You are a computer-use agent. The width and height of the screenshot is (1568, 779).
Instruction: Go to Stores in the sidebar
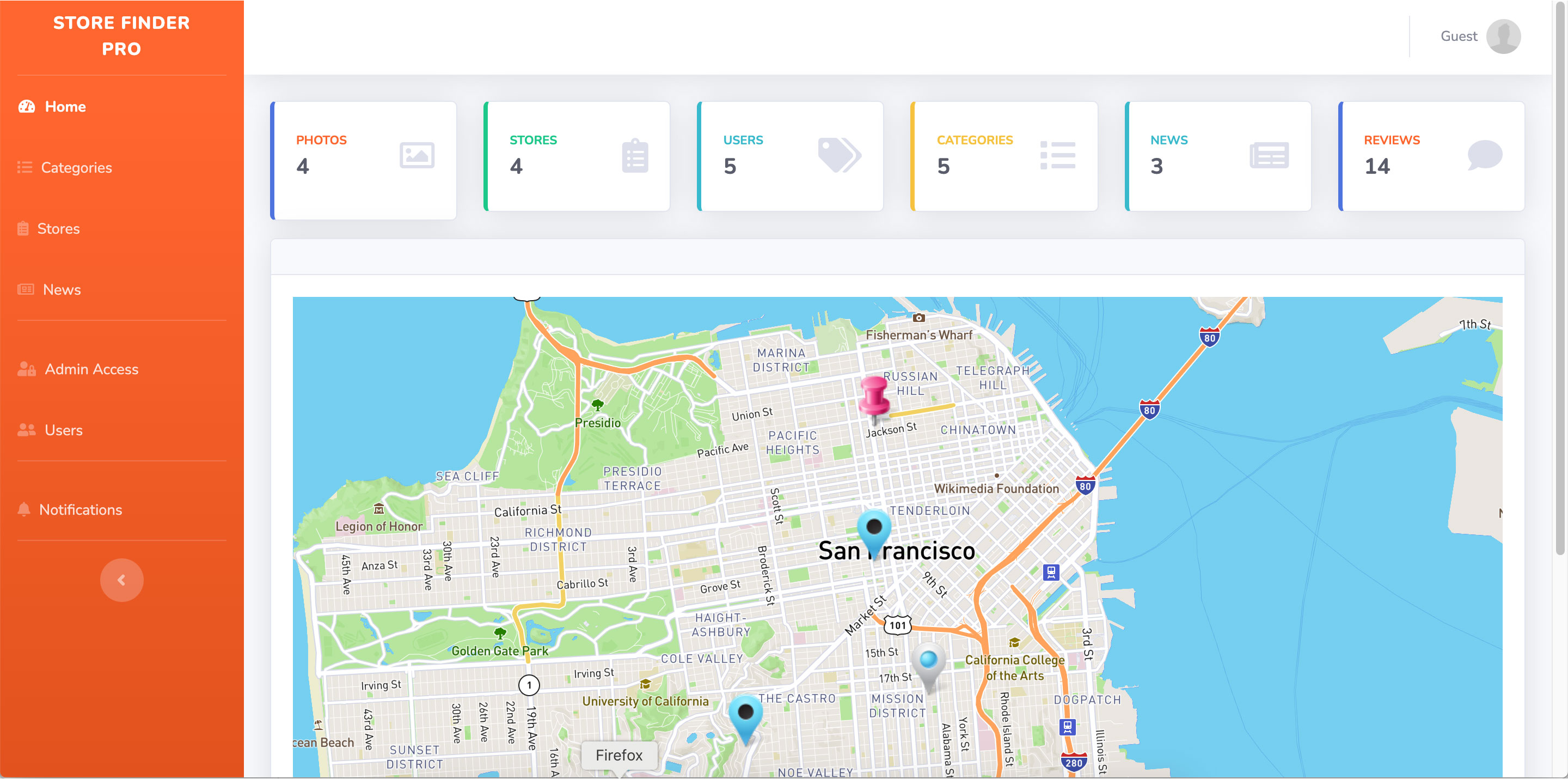[58, 228]
